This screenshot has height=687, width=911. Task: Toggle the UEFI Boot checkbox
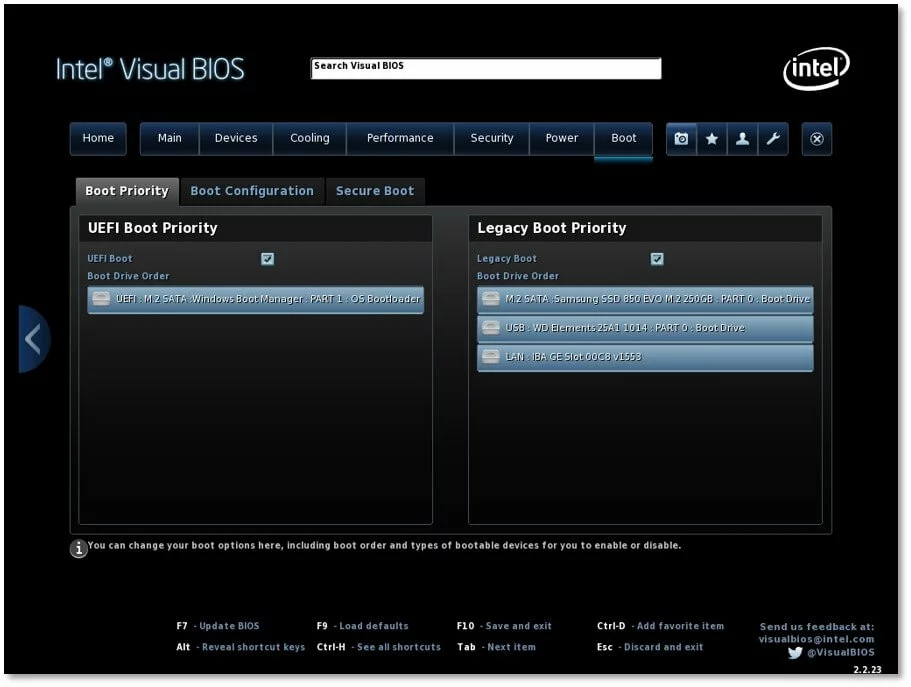tap(268, 259)
